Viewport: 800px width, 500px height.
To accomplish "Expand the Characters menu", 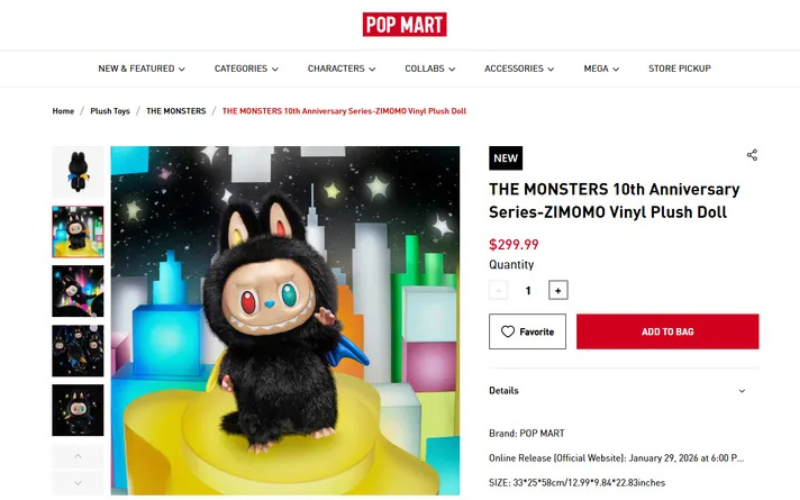I will click(x=341, y=69).
